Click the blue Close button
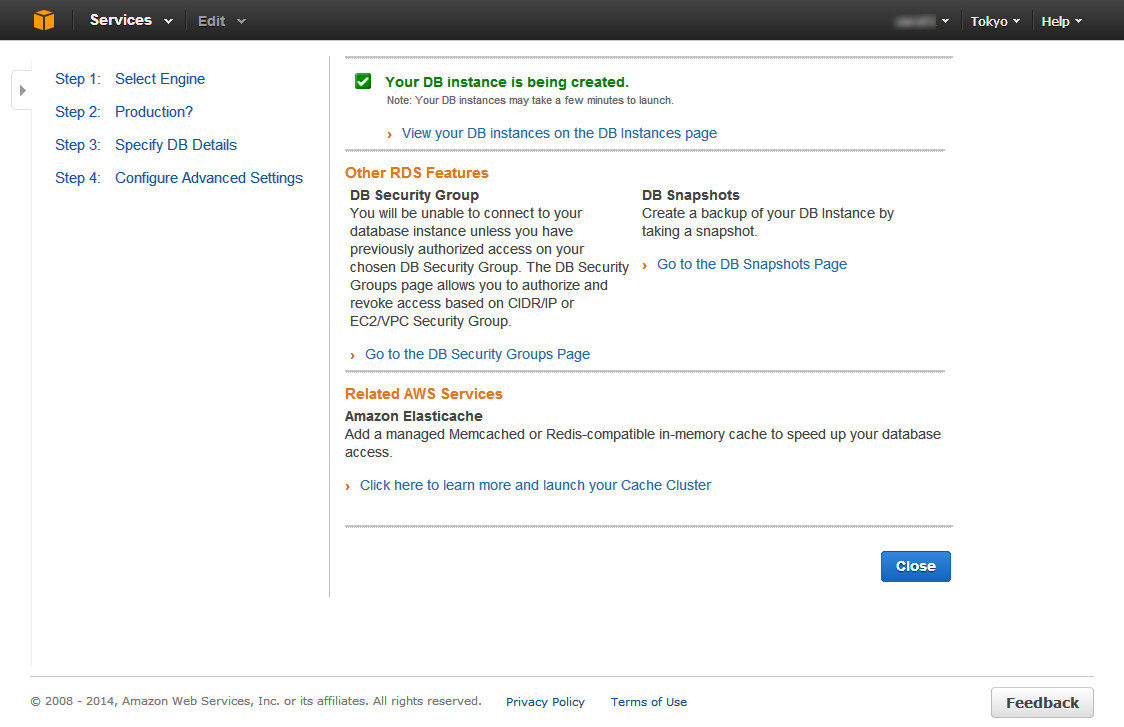This screenshot has width=1124, height=727. [x=915, y=566]
